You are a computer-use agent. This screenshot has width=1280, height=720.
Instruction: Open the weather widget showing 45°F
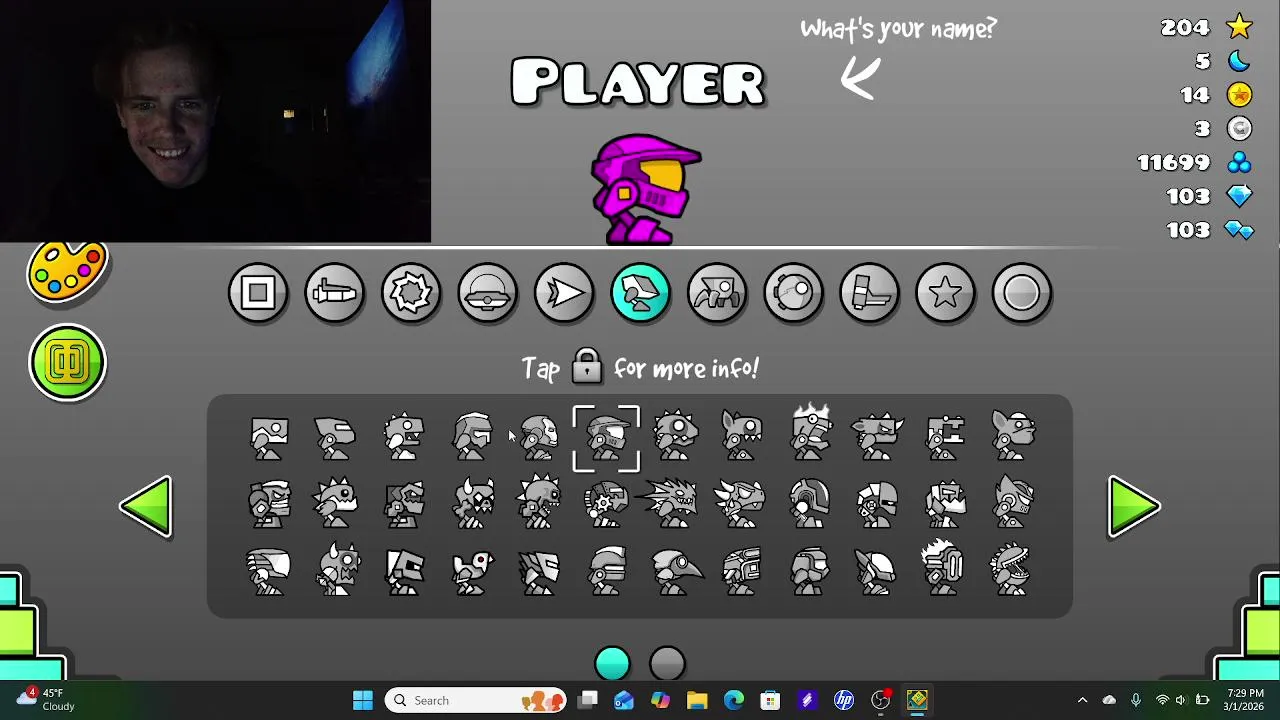[46, 699]
